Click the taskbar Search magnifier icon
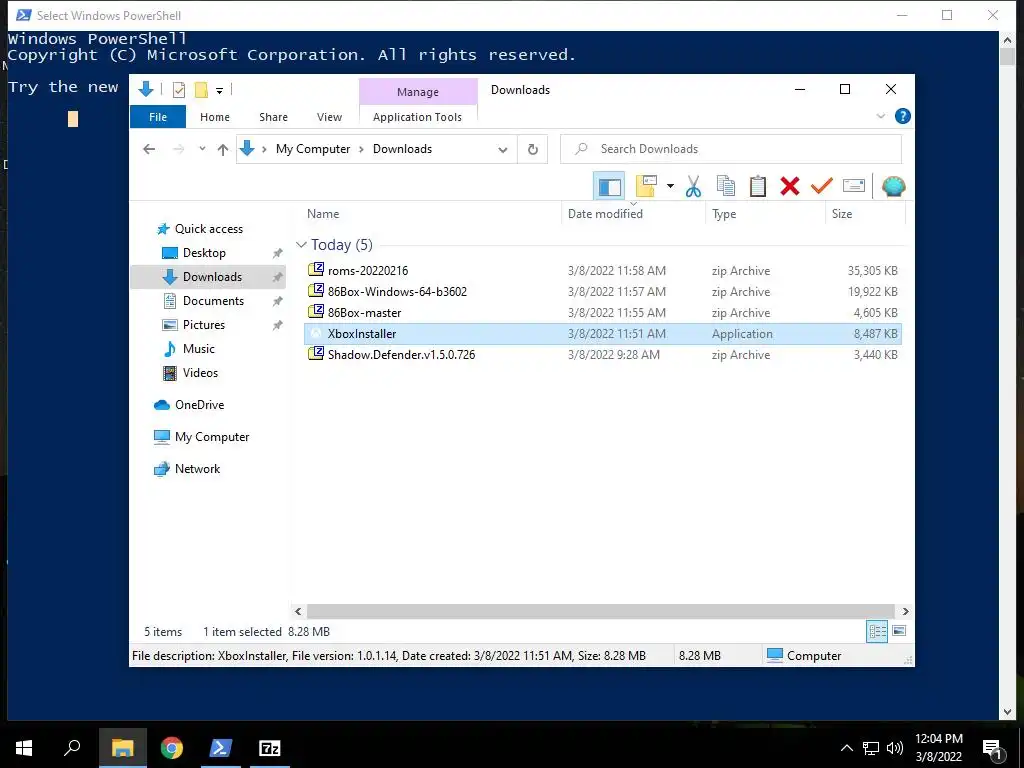Viewport: 1024px width, 768px height. pos(72,748)
